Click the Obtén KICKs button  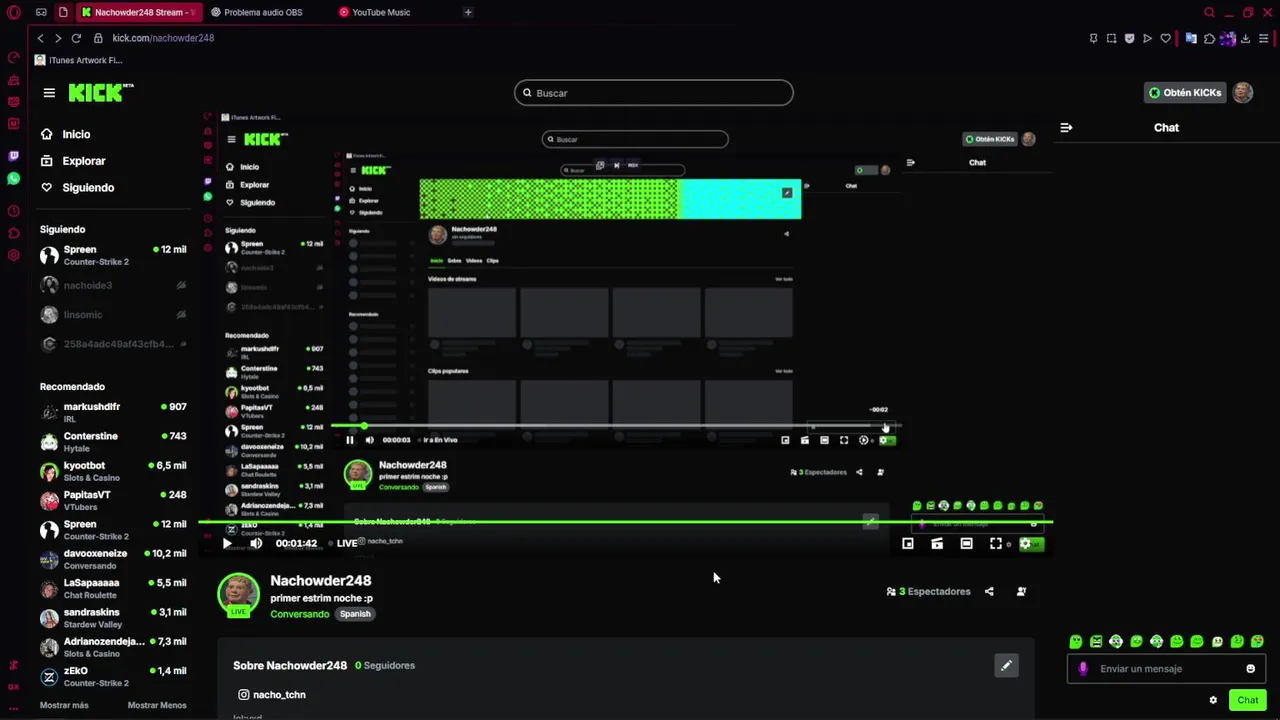click(x=1185, y=93)
